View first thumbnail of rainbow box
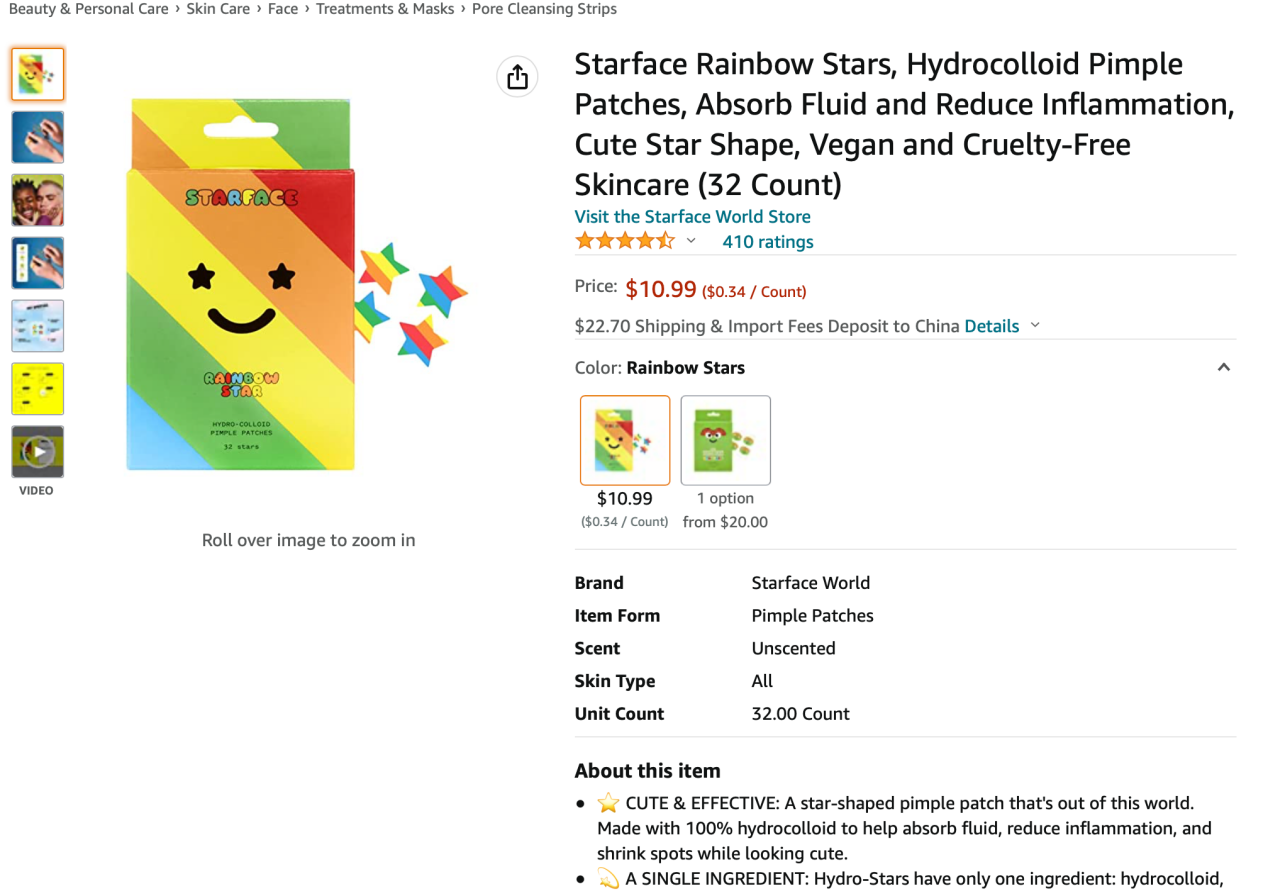The image size is (1268, 896). [38, 74]
